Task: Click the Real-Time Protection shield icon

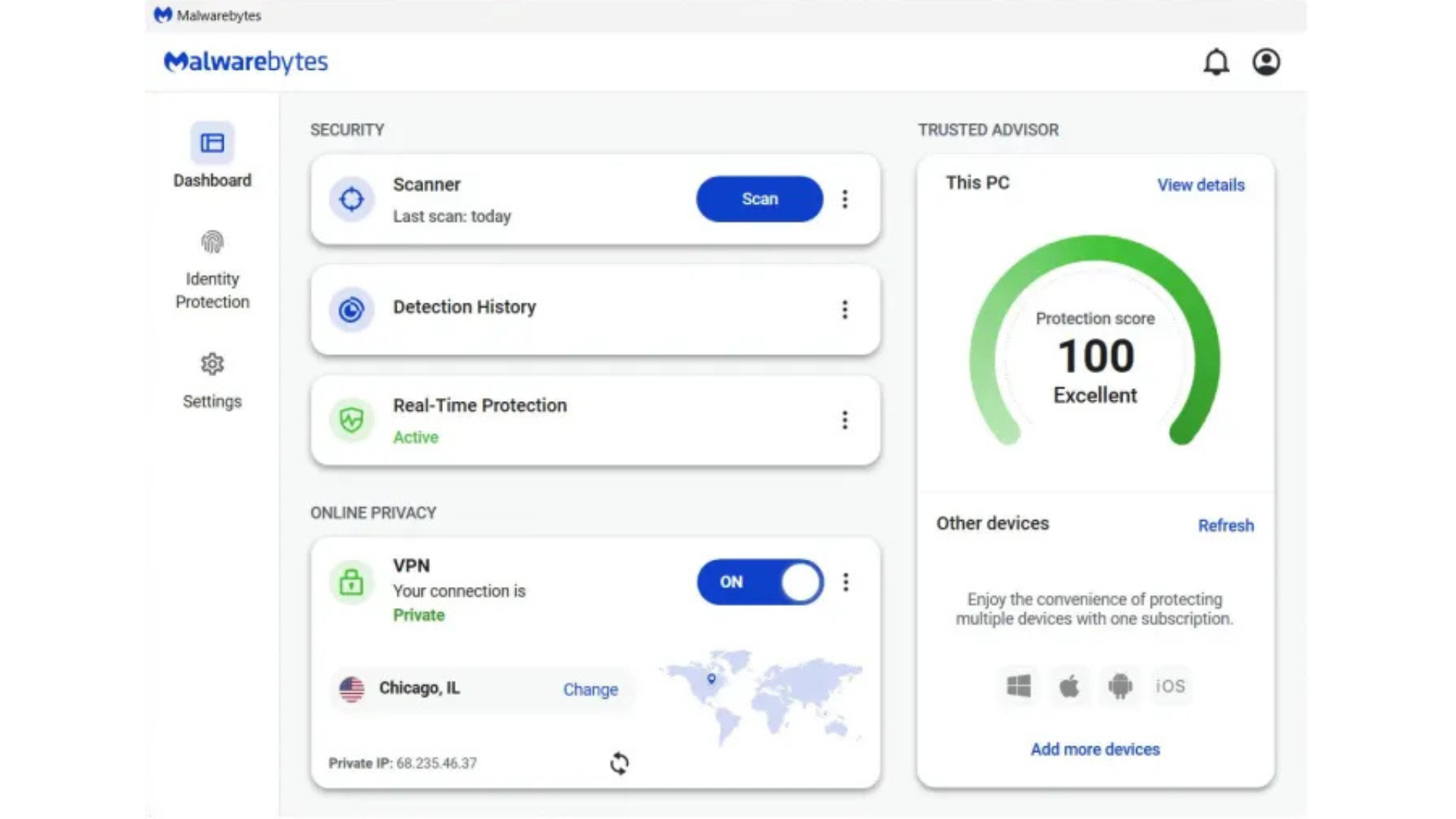Action: [351, 419]
